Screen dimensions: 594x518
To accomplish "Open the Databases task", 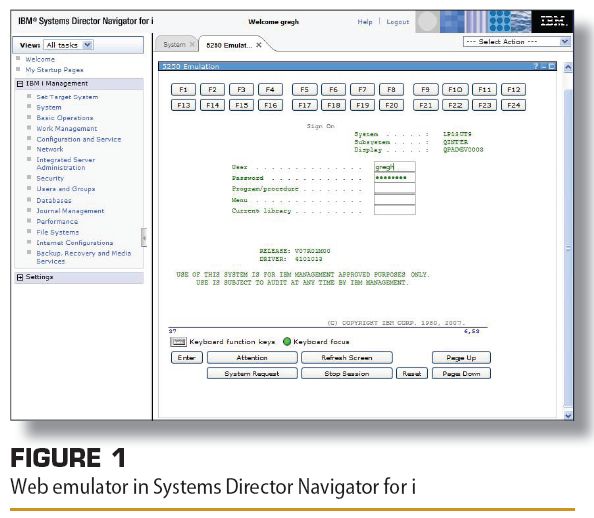I will pyautogui.click(x=54, y=200).
